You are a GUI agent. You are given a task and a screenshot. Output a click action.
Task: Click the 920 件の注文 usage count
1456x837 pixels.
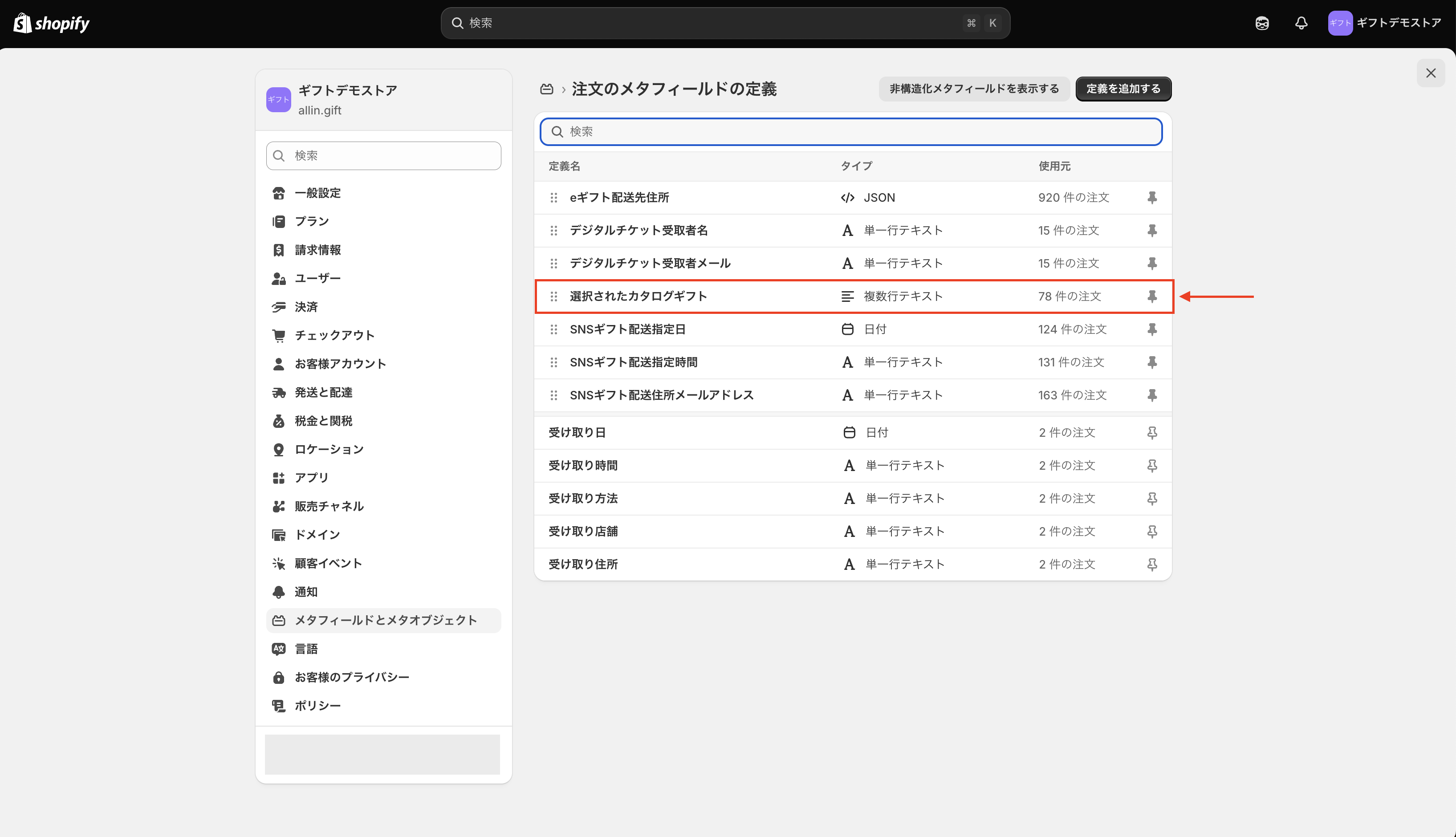1073,198
